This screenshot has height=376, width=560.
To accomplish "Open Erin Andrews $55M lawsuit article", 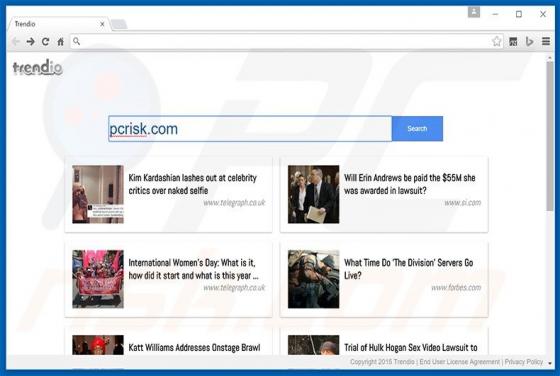I will tap(410, 184).
